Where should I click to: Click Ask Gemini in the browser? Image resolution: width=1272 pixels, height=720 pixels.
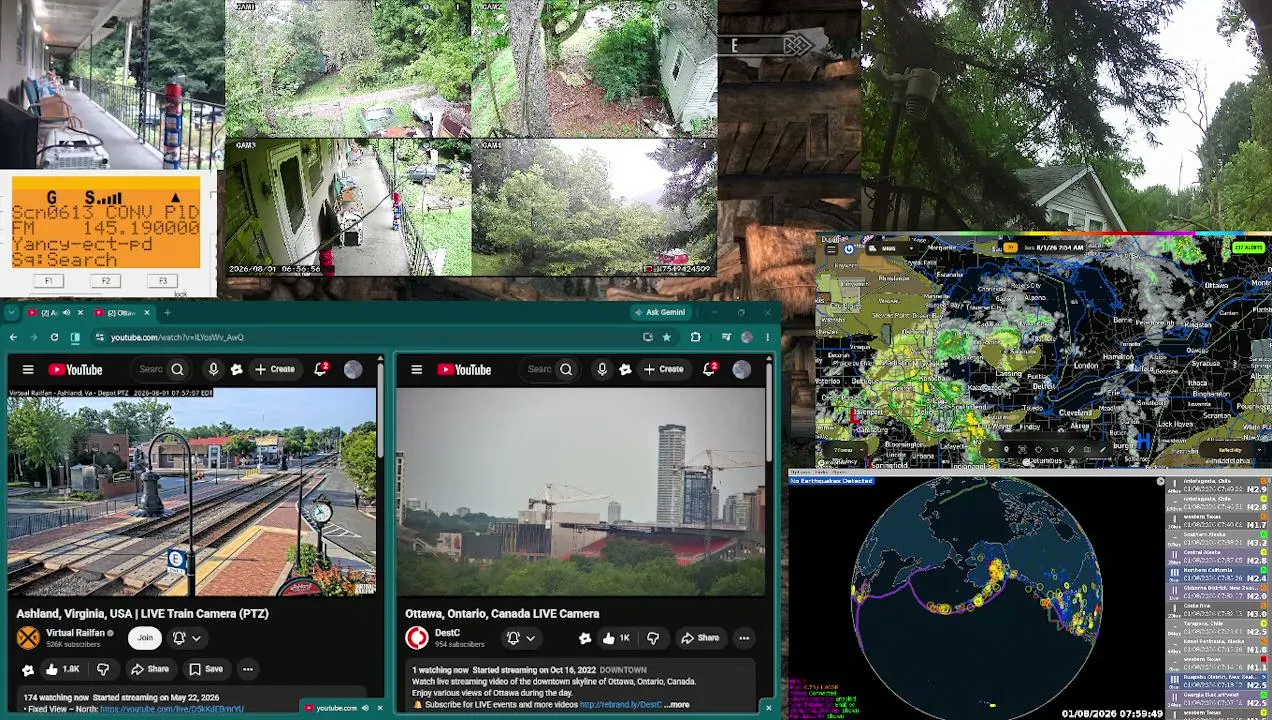(659, 313)
